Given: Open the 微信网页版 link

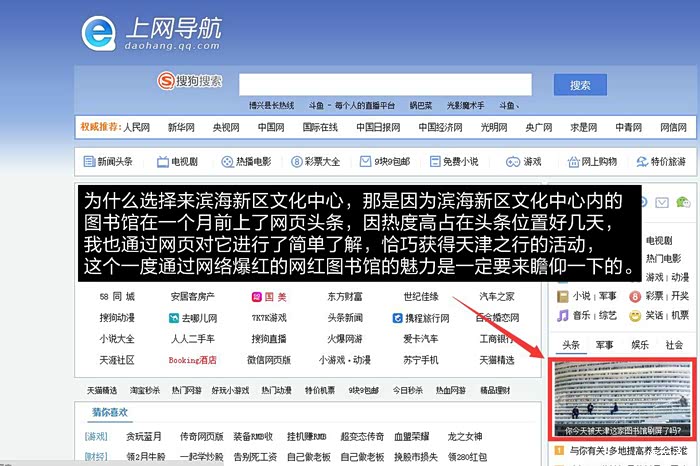Looking at the screenshot, I should (269, 360).
